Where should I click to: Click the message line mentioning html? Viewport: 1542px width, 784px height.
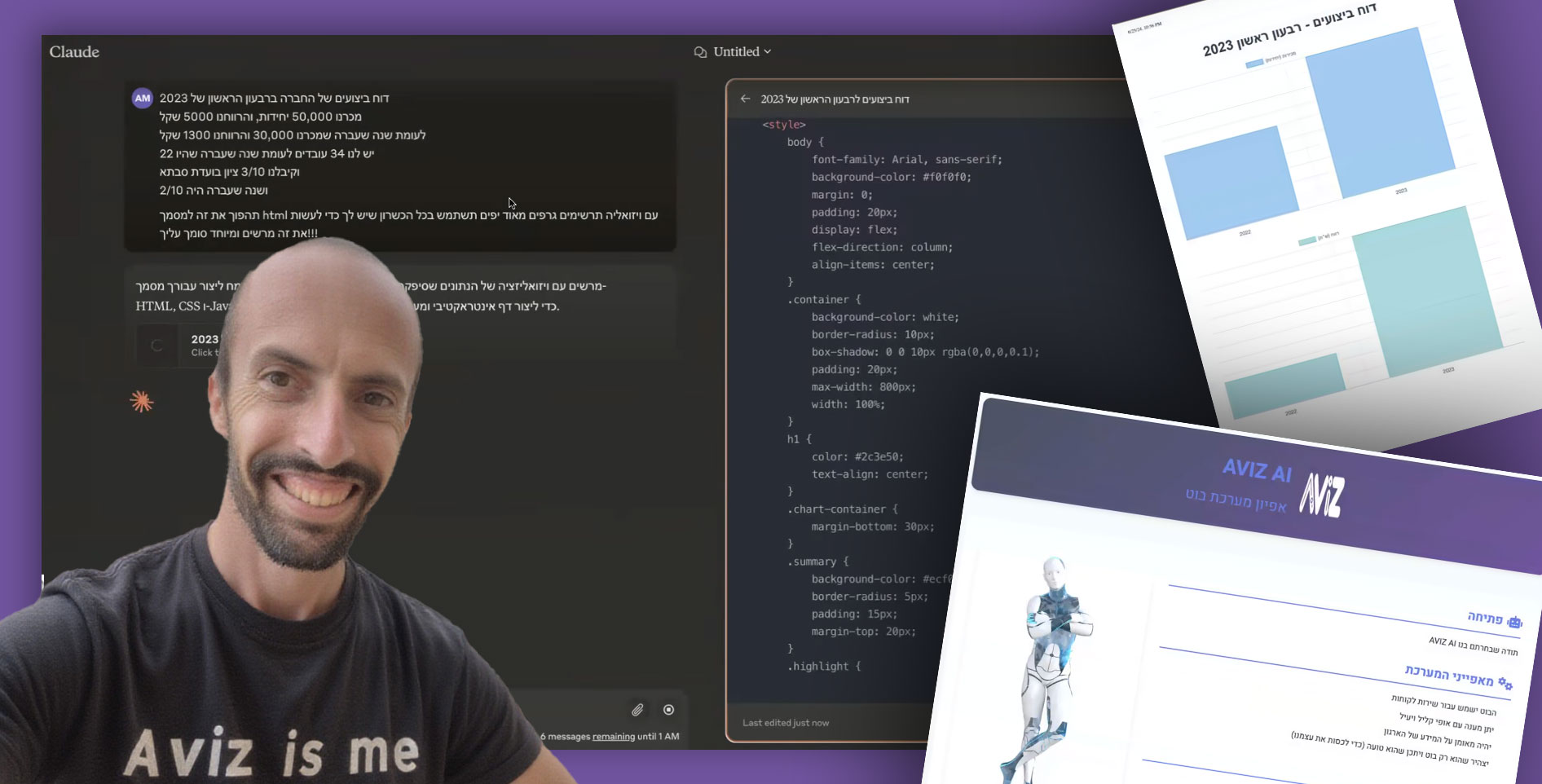click(x=408, y=215)
